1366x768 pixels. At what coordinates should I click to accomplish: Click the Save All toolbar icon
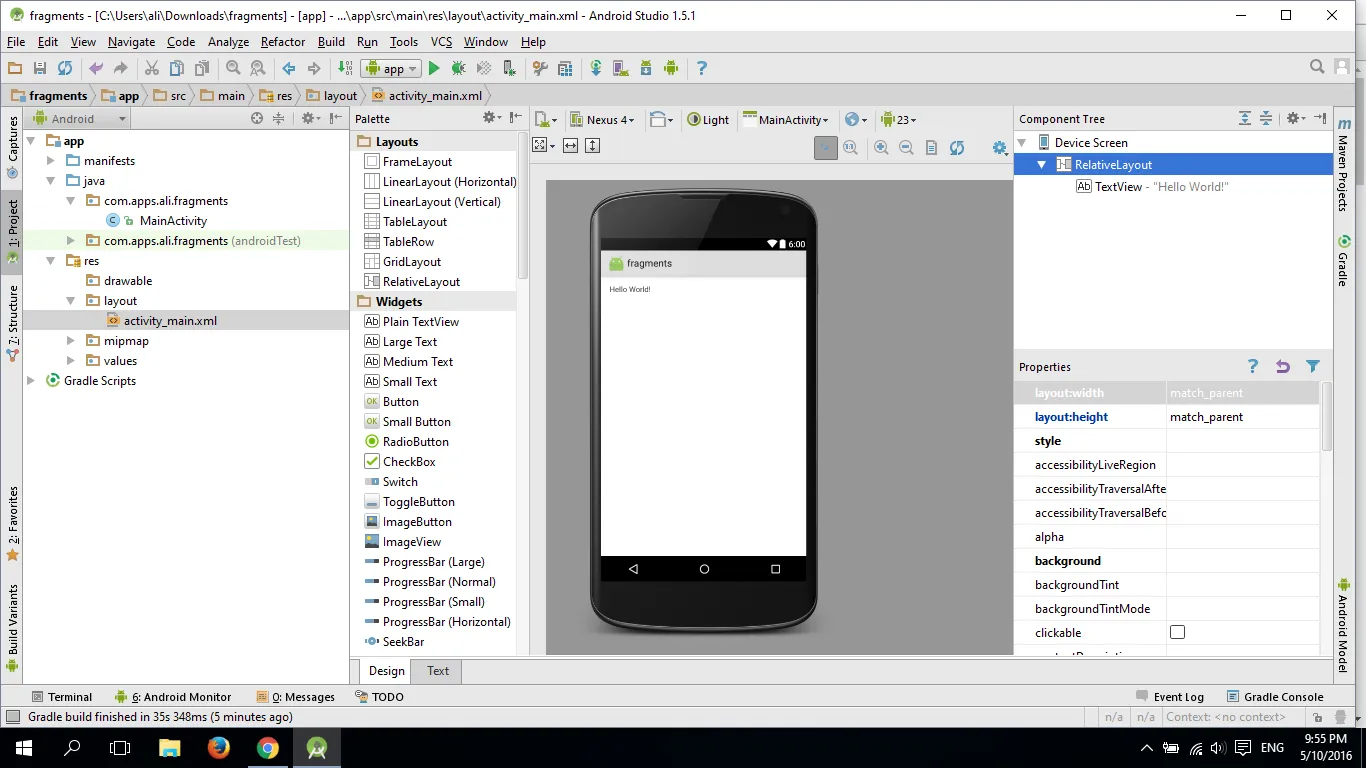(40, 68)
